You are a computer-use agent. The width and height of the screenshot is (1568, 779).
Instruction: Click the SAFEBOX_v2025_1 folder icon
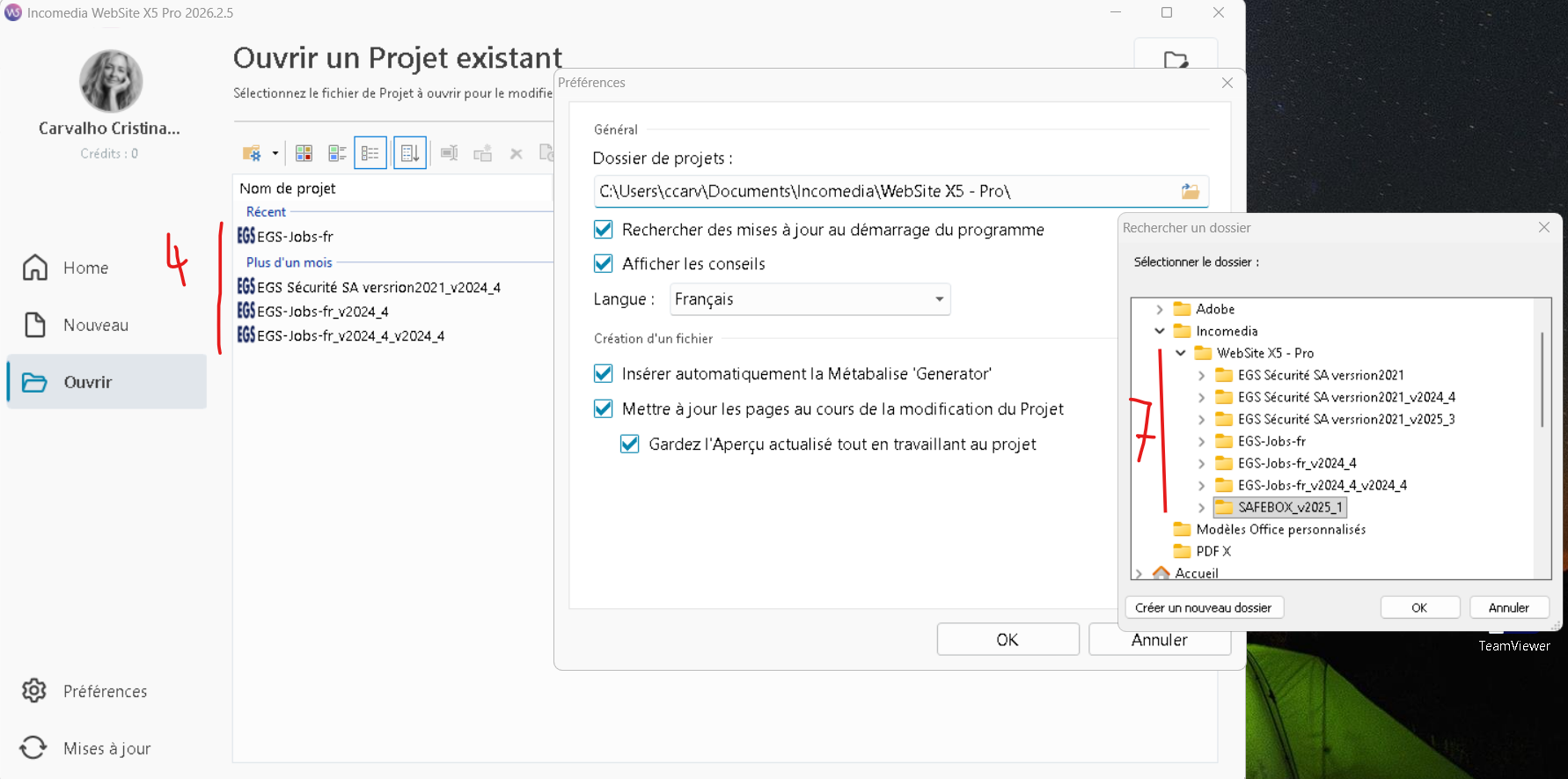click(1225, 507)
